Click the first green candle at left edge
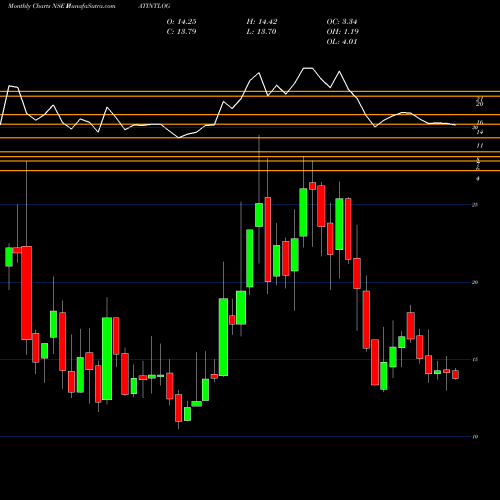This screenshot has width=500, height=500. click(x=9, y=257)
